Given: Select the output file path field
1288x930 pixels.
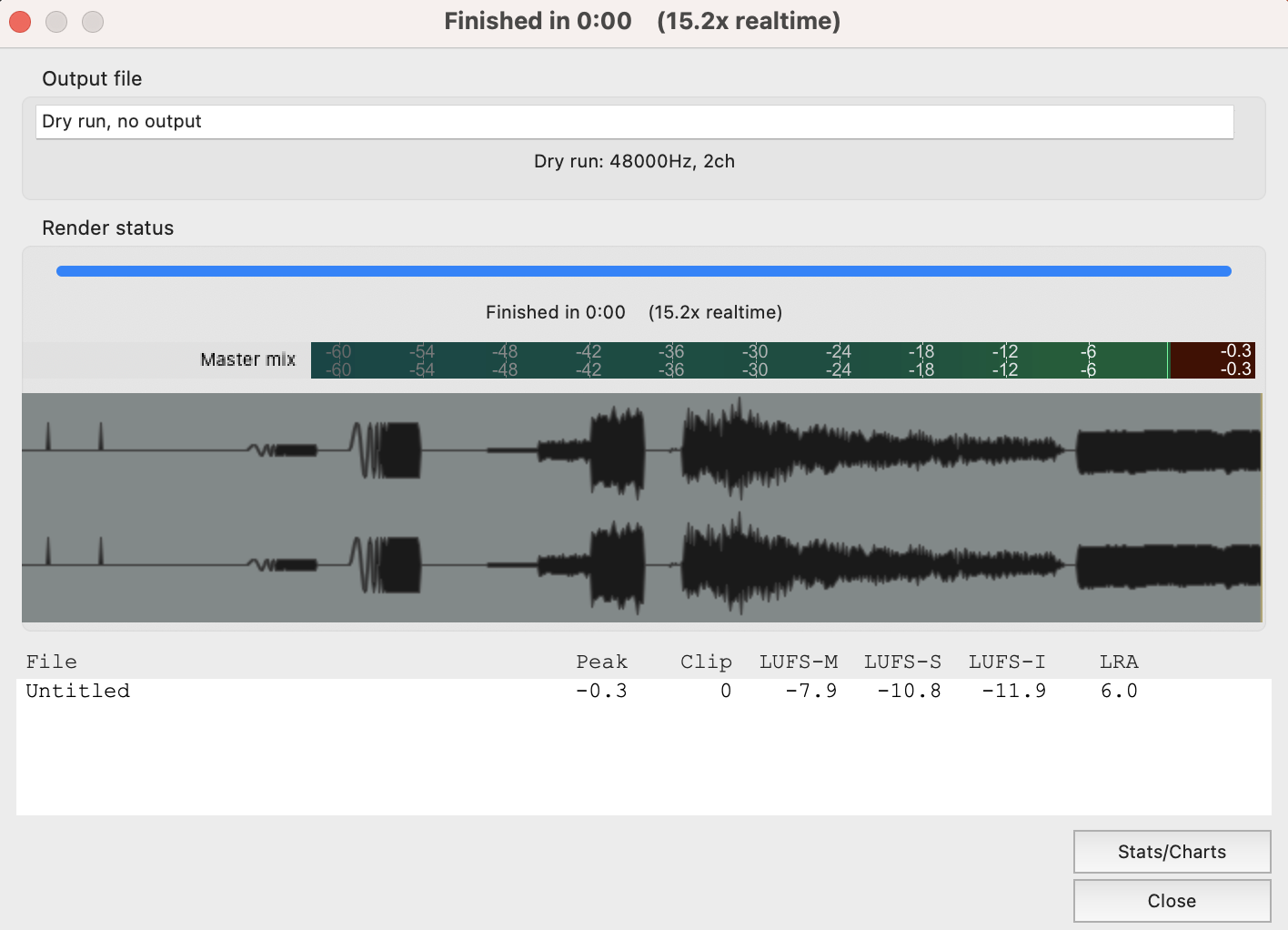Looking at the screenshot, I should click(x=634, y=121).
